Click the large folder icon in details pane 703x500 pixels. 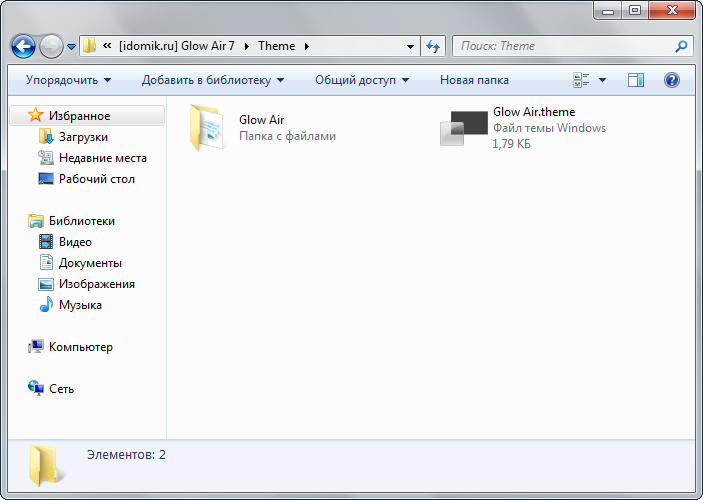click(x=47, y=465)
